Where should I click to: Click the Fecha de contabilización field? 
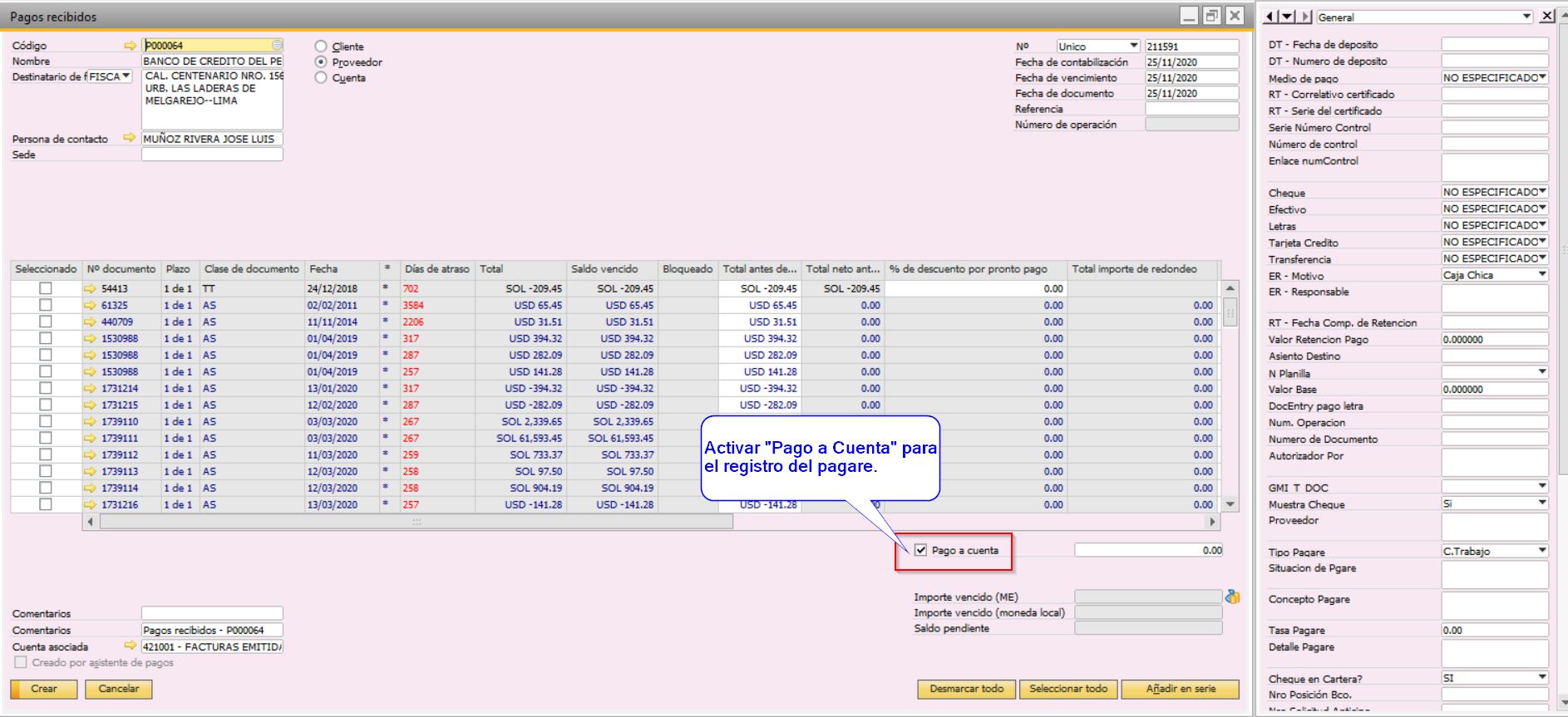(x=1191, y=62)
